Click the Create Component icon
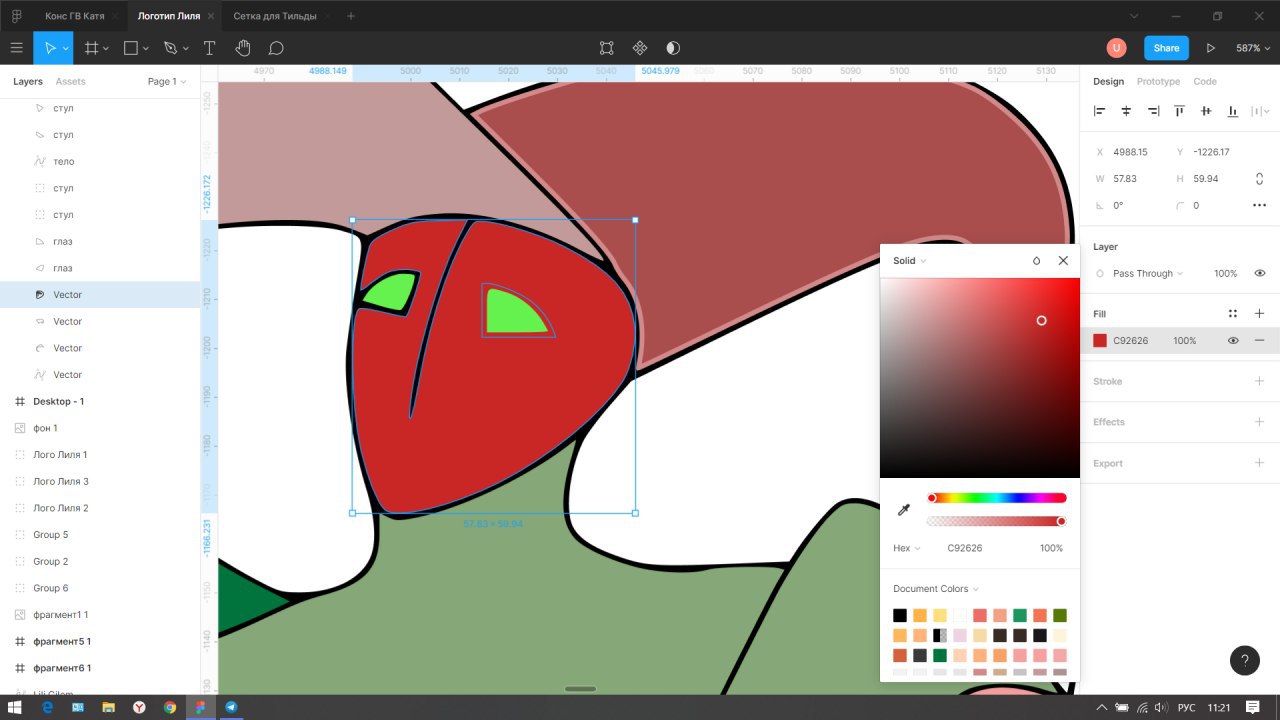The width and height of the screenshot is (1280, 720). click(640, 48)
